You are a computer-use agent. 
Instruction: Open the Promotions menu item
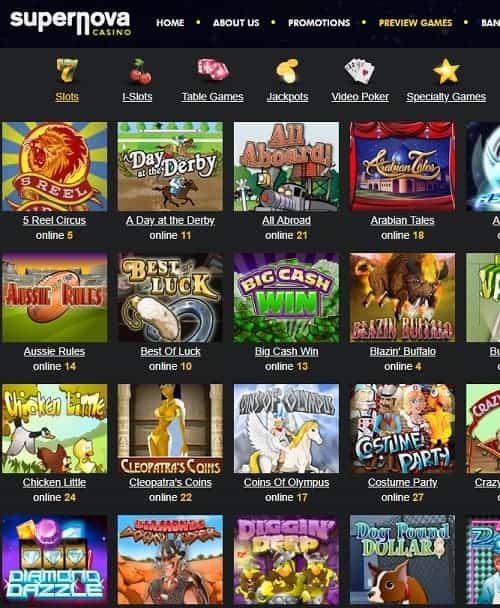coord(319,23)
